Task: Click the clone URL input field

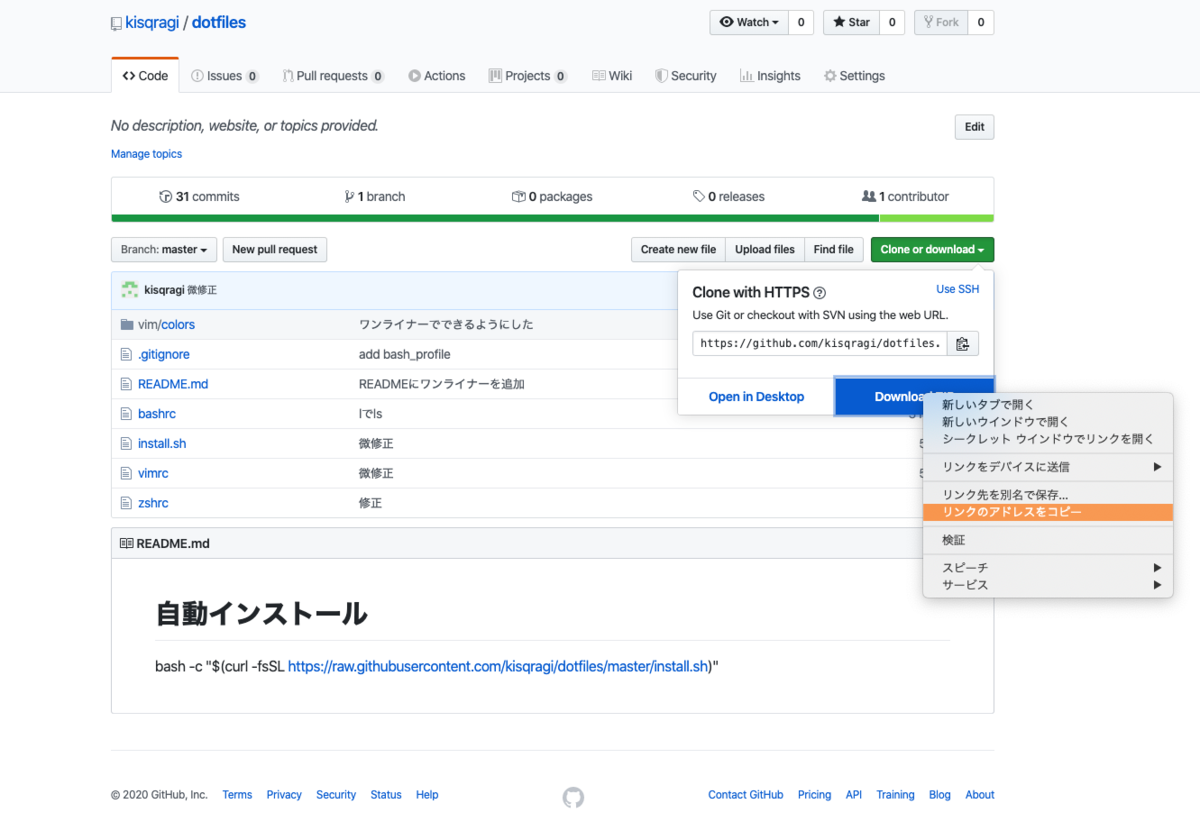Action: (x=821, y=344)
